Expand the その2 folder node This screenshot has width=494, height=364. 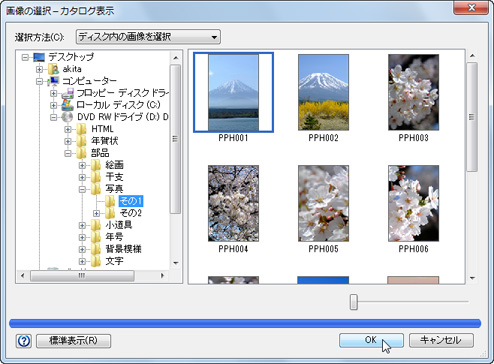click(x=96, y=213)
